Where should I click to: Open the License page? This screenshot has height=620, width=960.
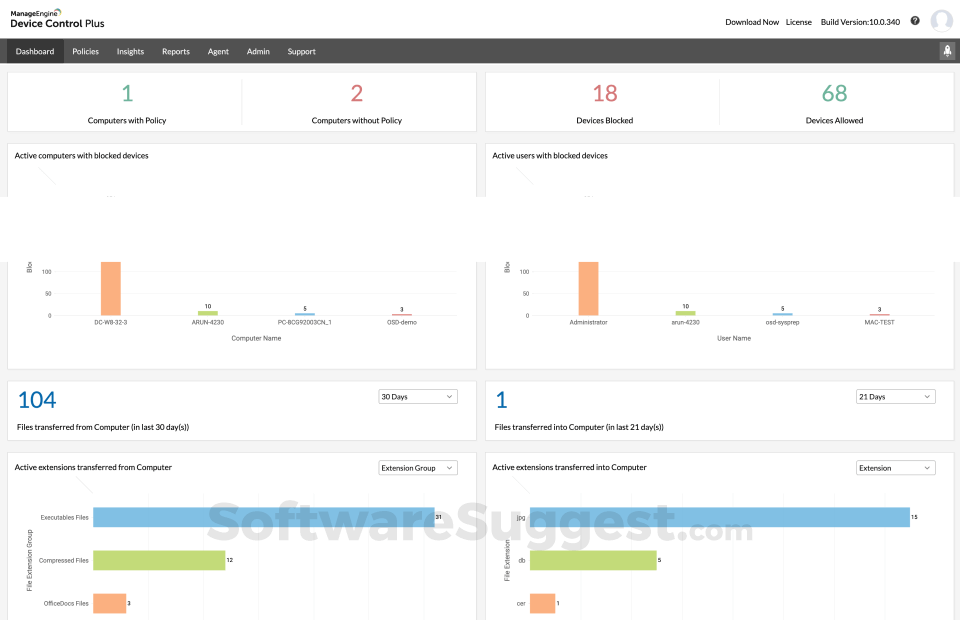click(x=799, y=21)
